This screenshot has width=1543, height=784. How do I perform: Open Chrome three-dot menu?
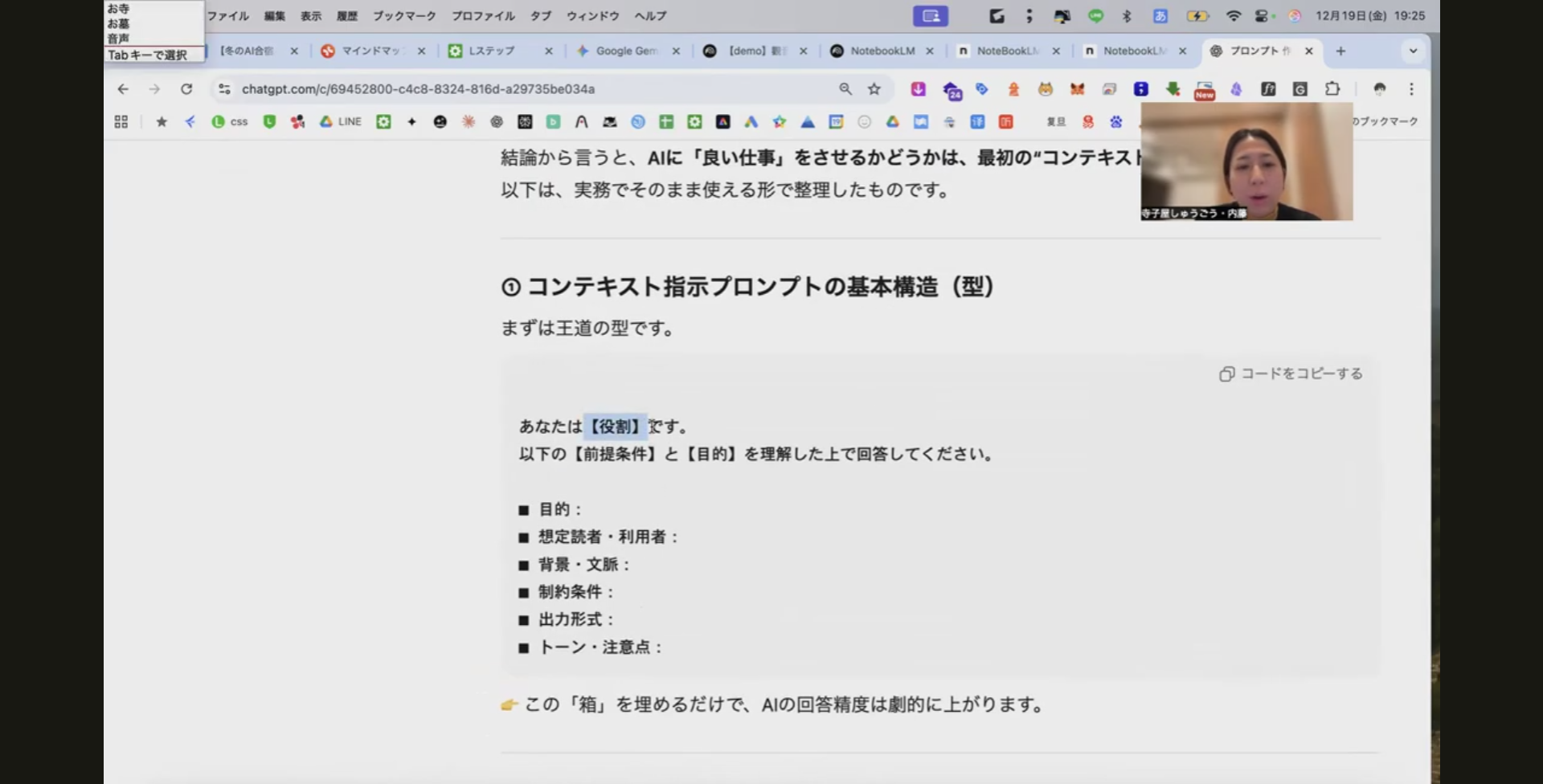[x=1411, y=89]
